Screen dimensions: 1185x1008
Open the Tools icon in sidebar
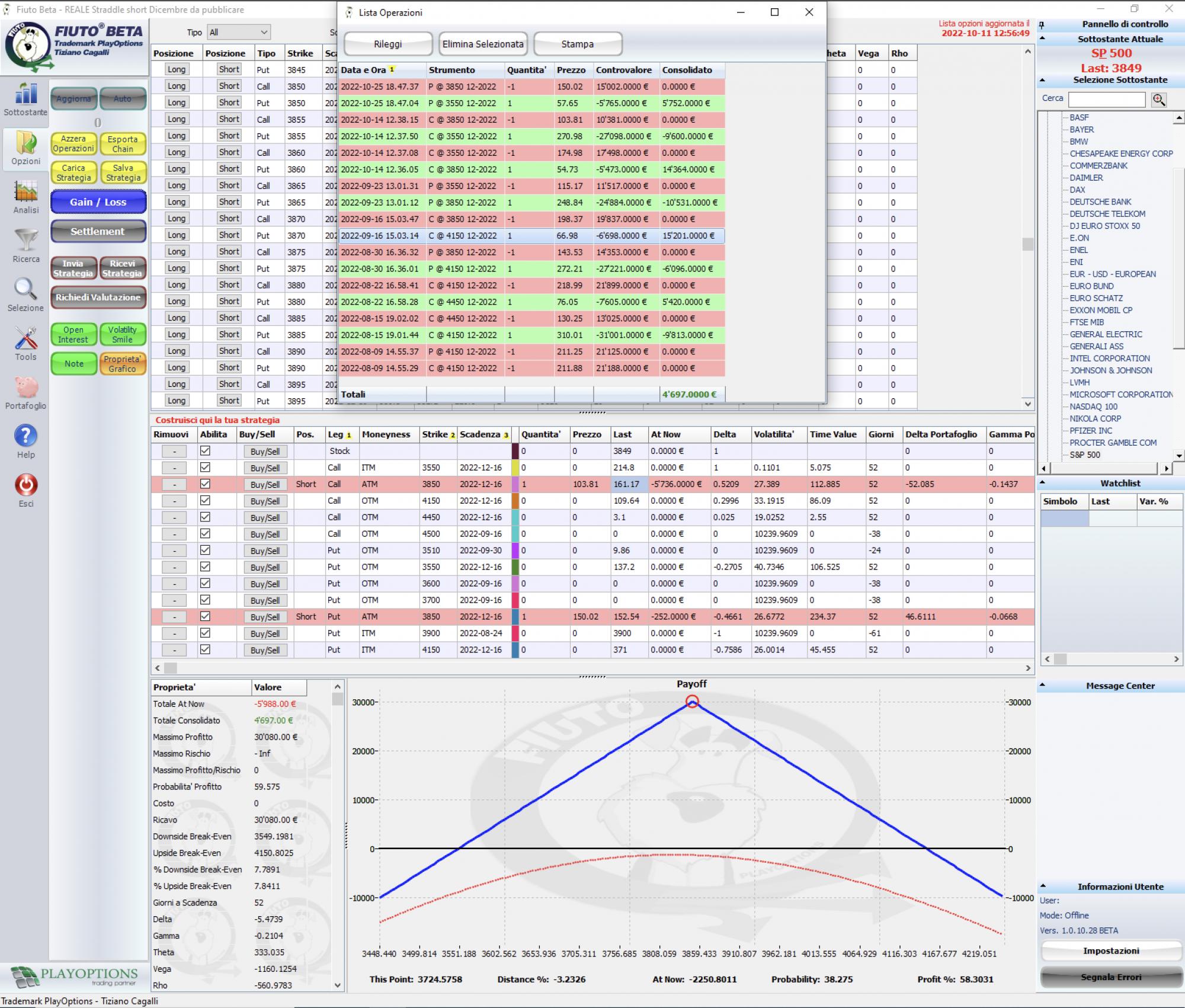pyautogui.click(x=25, y=338)
